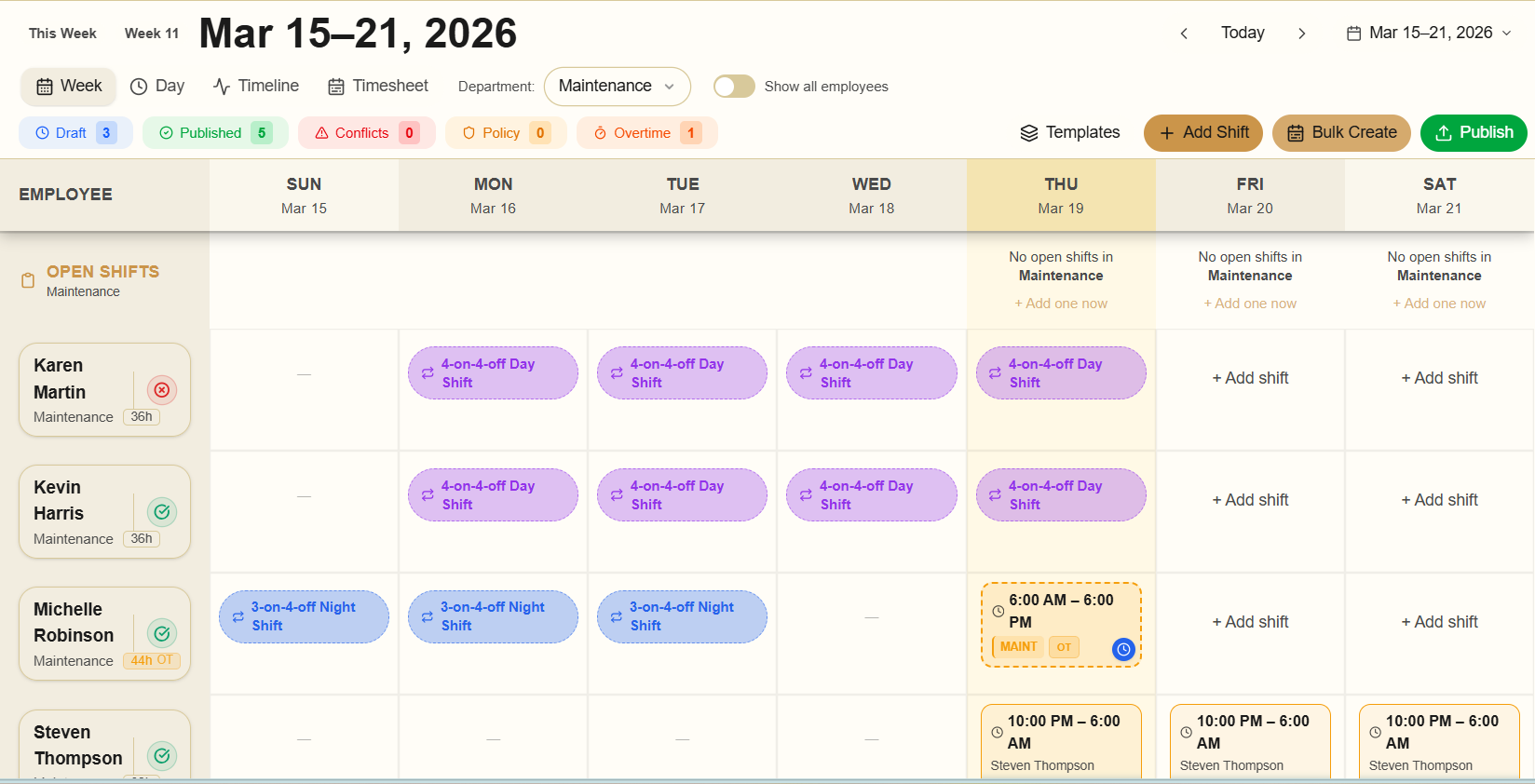Screen dimensions: 1535x784
Task: Switch to the Timesheet view tab
Action: pyautogui.click(x=377, y=87)
